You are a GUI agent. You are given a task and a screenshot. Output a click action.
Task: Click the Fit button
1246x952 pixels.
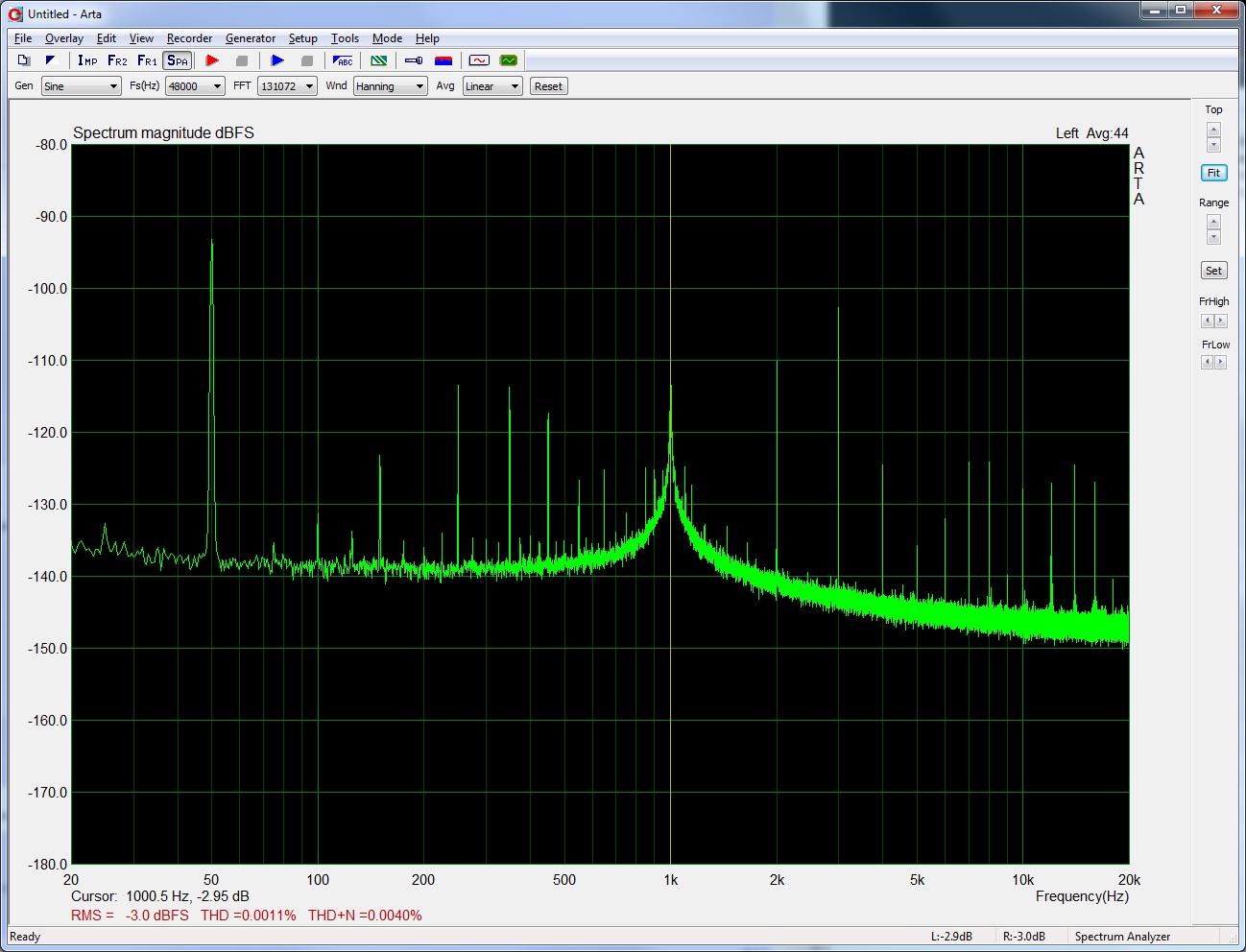point(1213,173)
